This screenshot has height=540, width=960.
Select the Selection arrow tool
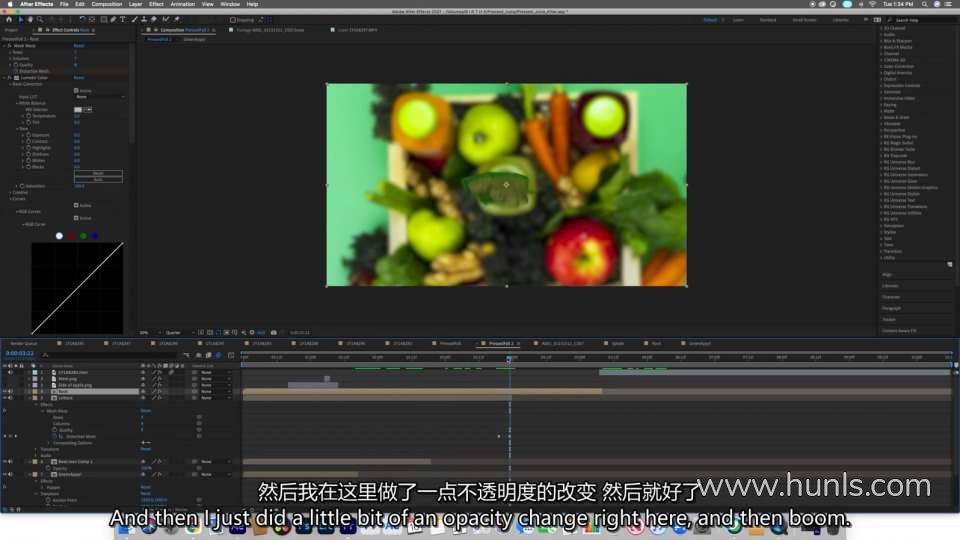pos(20,20)
